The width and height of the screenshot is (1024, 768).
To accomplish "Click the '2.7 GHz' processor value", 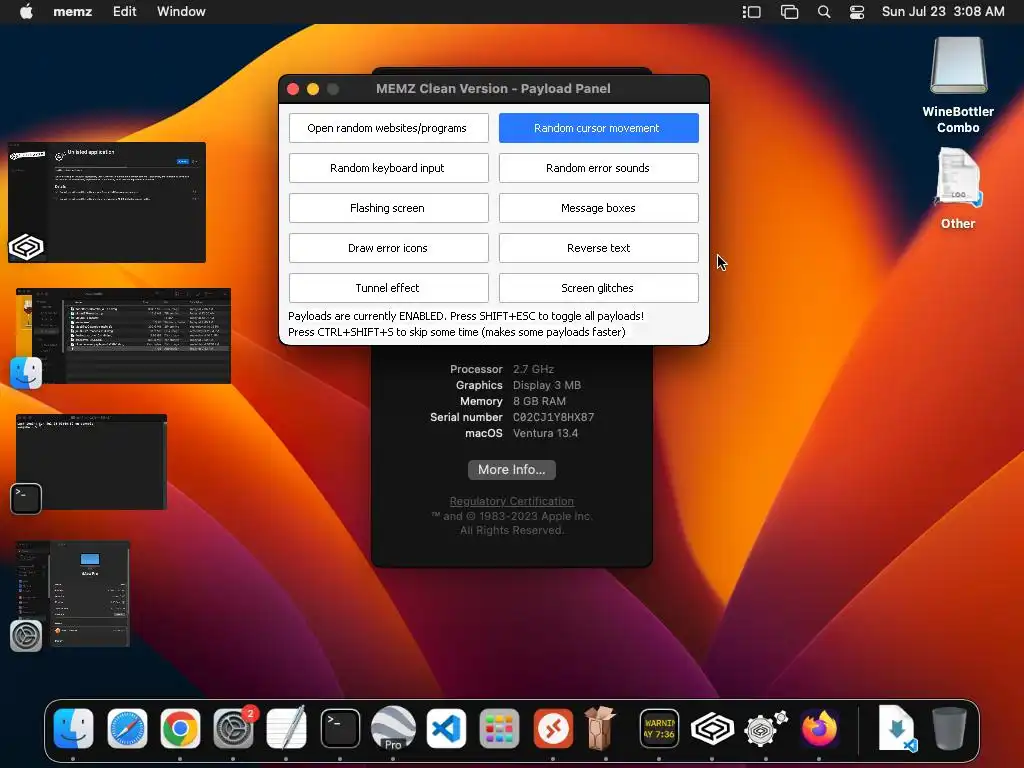I will click(x=533, y=369).
